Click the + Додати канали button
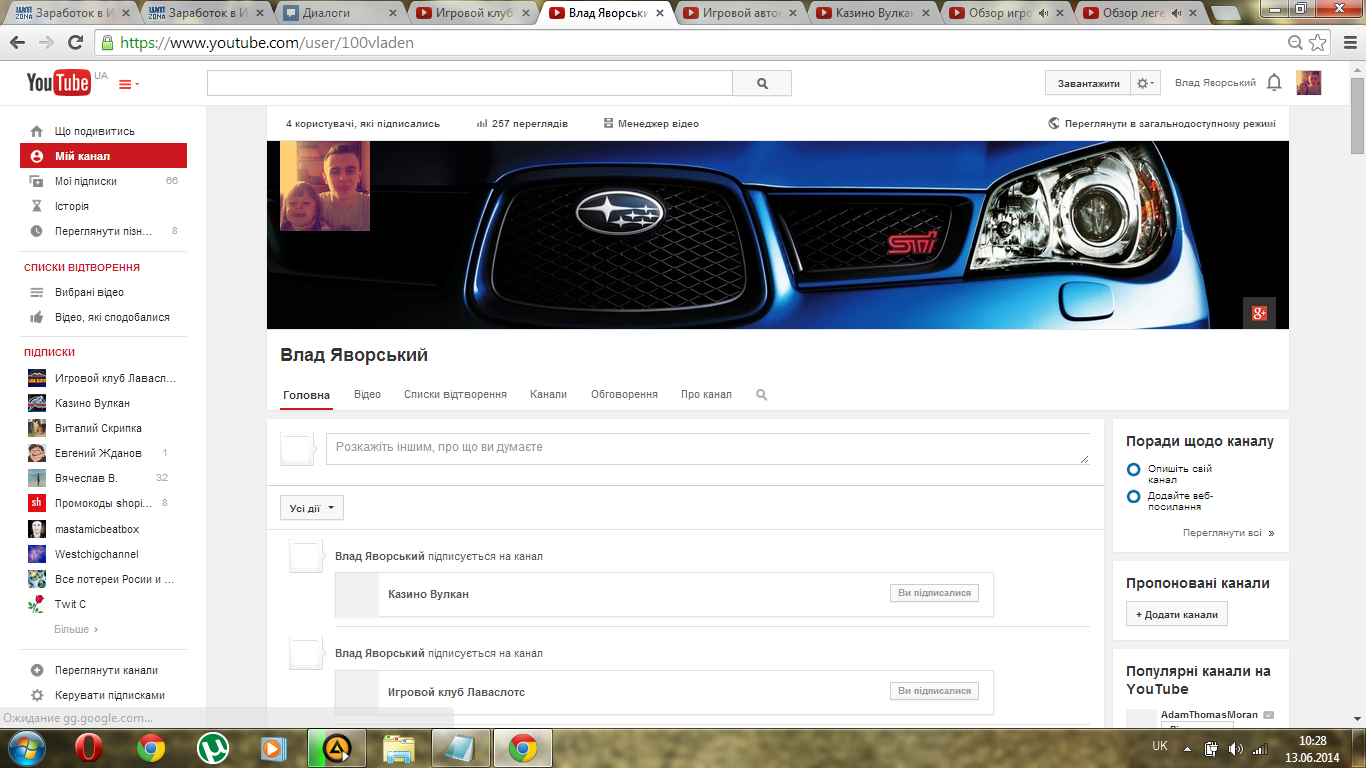Image resolution: width=1366 pixels, height=768 pixels. [1177, 614]
